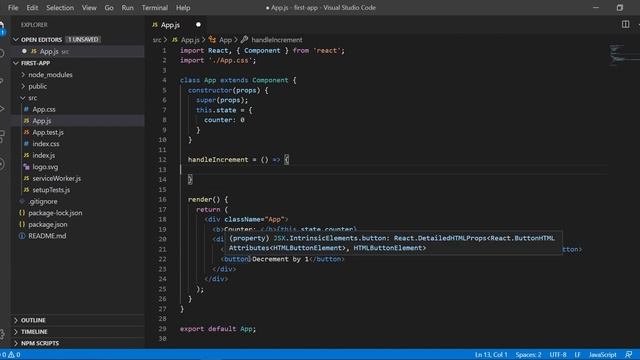Image resolution: width=640 pixels, height=360 pixels.
Task: Open the File menu
Action: click(x=13, y=8)
